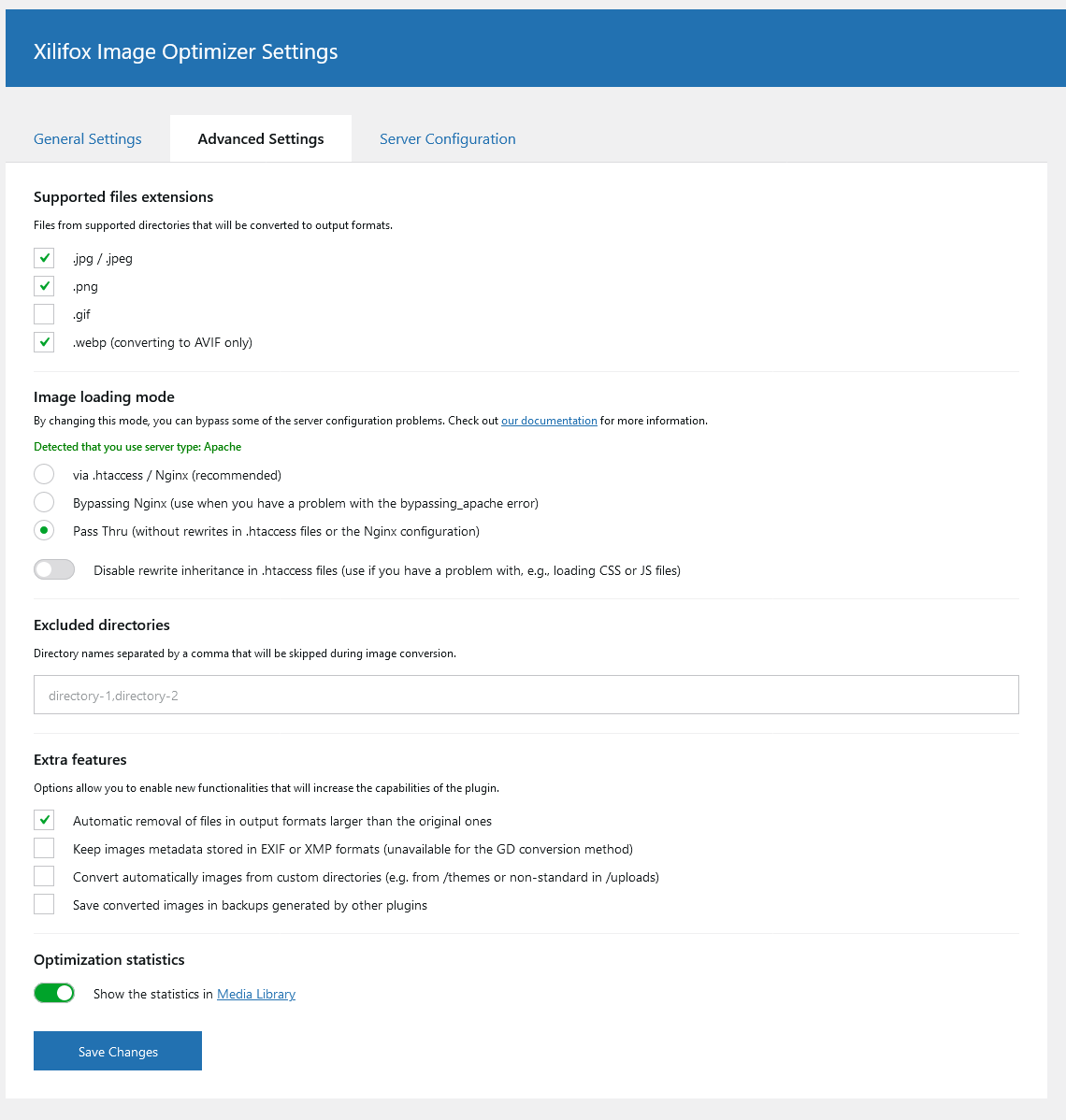Open the General Settings tab
This screenshot has width=1066, height=1120.
87,138
